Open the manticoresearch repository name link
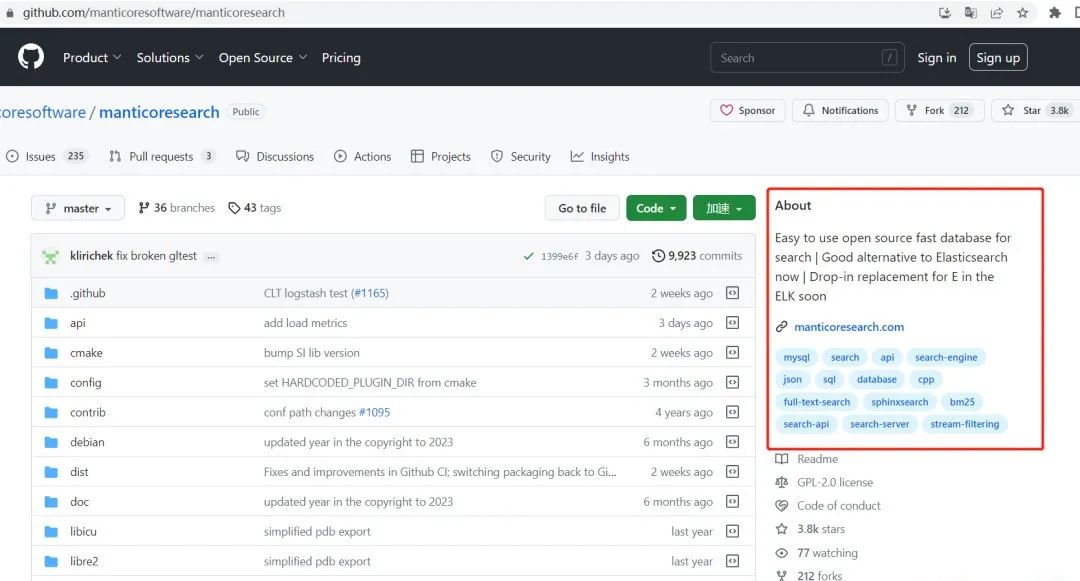1080x581 pixels. 159,112
